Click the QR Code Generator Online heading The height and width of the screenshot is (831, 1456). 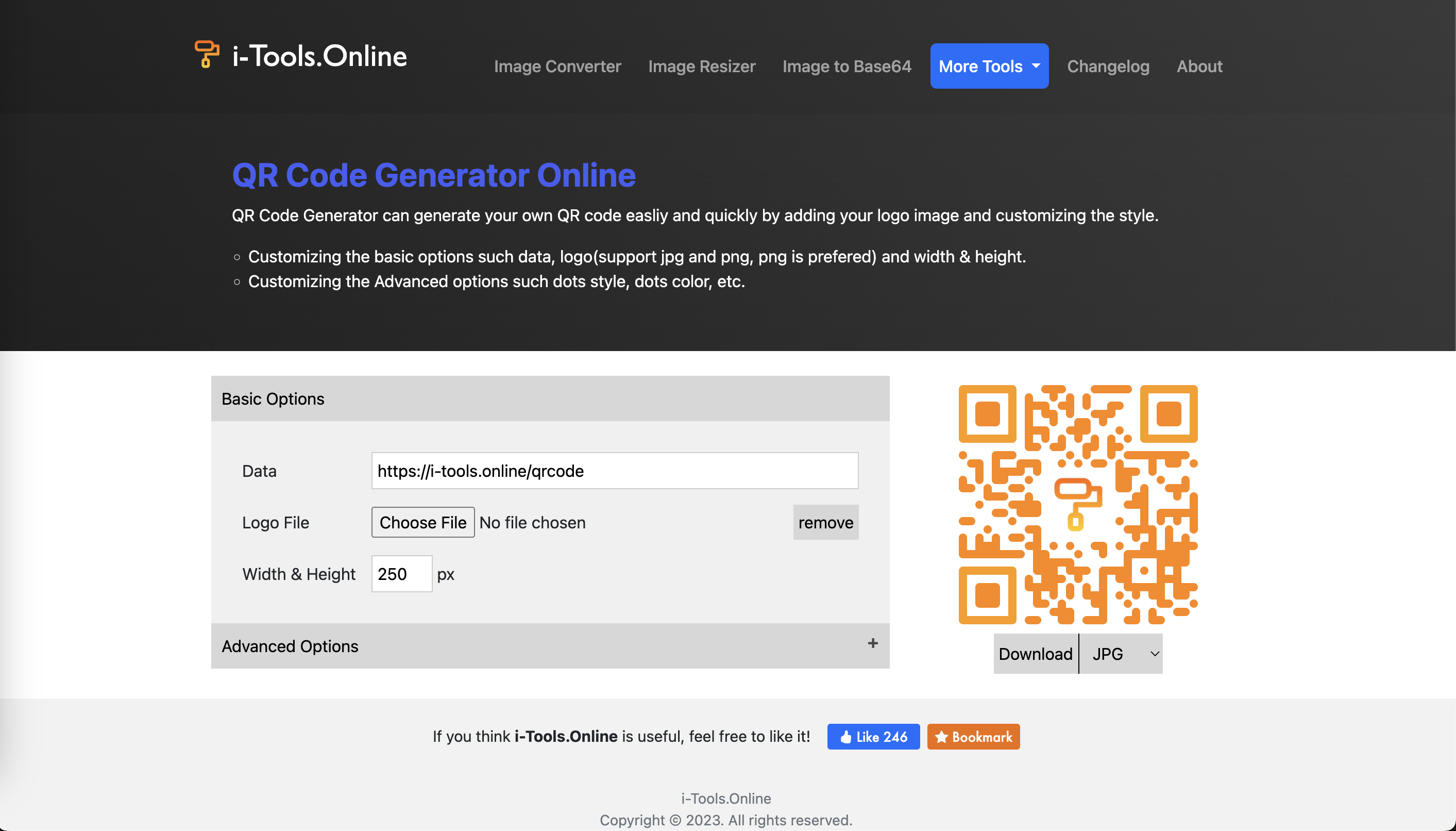coord(433,175)
